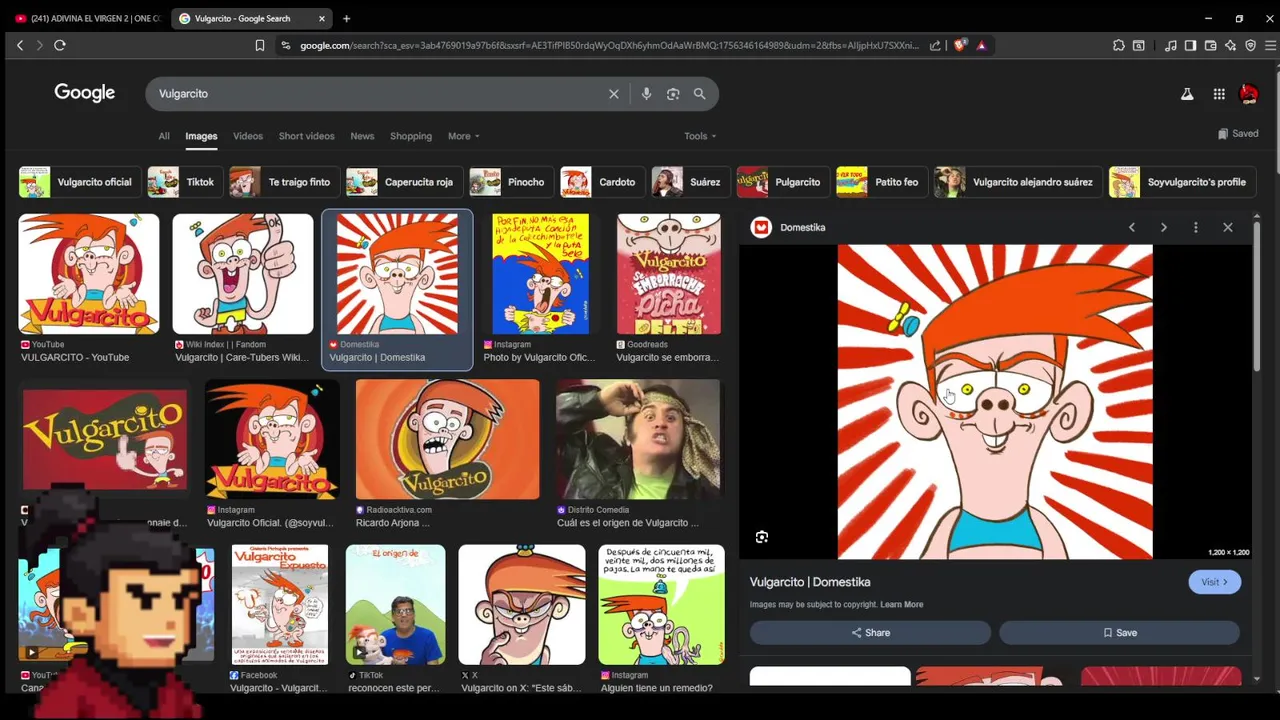
Task: Visit the Domestika source page
Action: (x=1214, y=582)
